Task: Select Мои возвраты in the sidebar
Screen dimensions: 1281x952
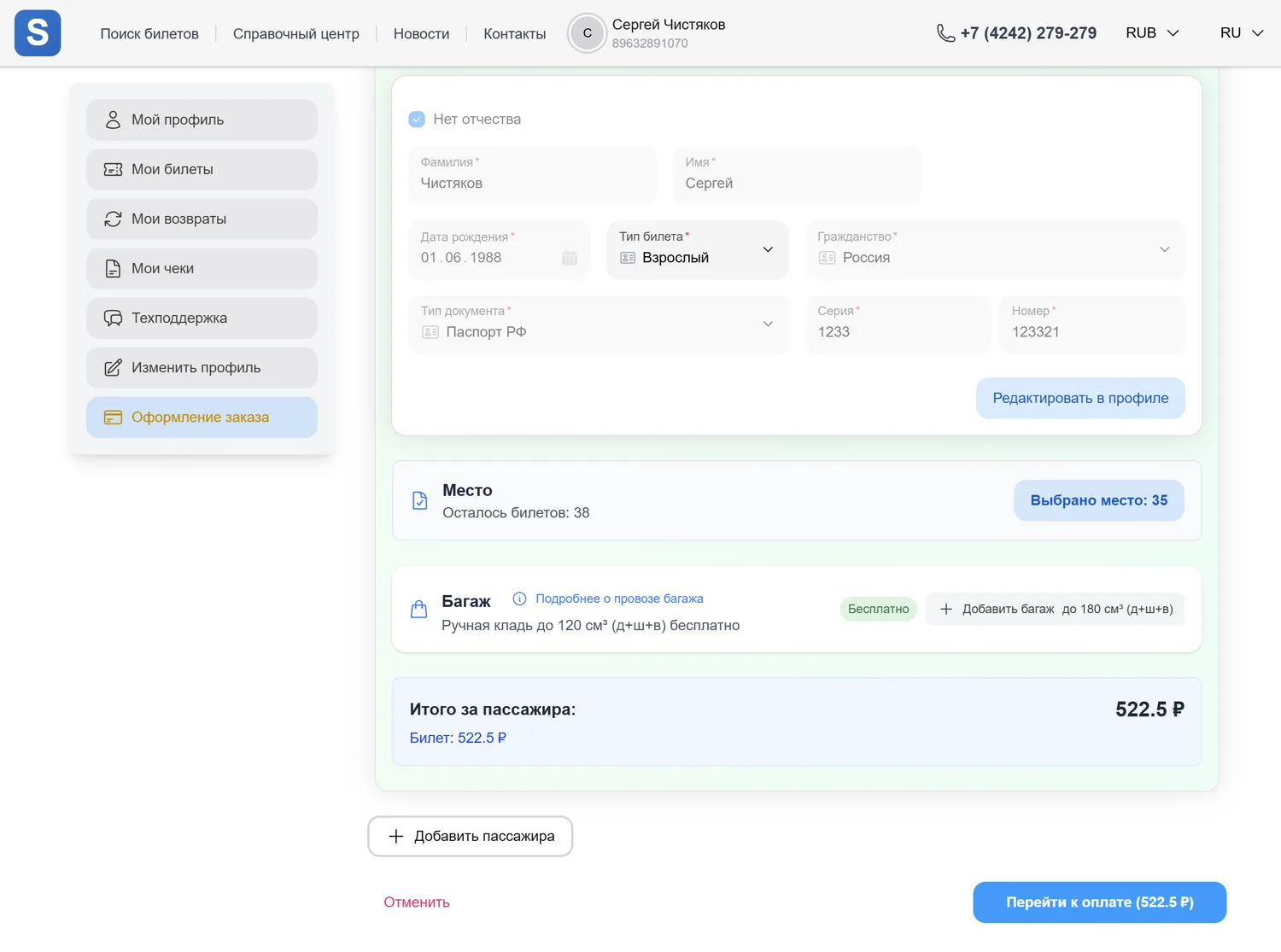Action: pyautogui.click(x=202, y=219)
